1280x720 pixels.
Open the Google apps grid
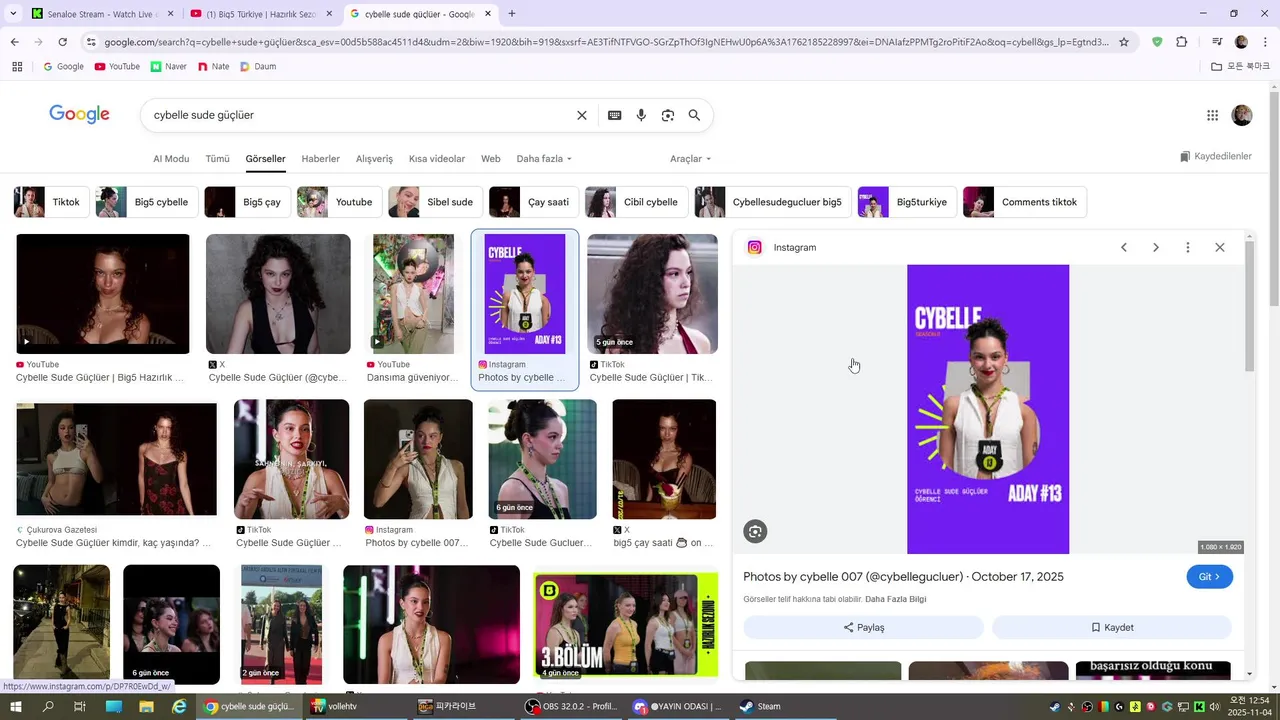(1212, 115)
